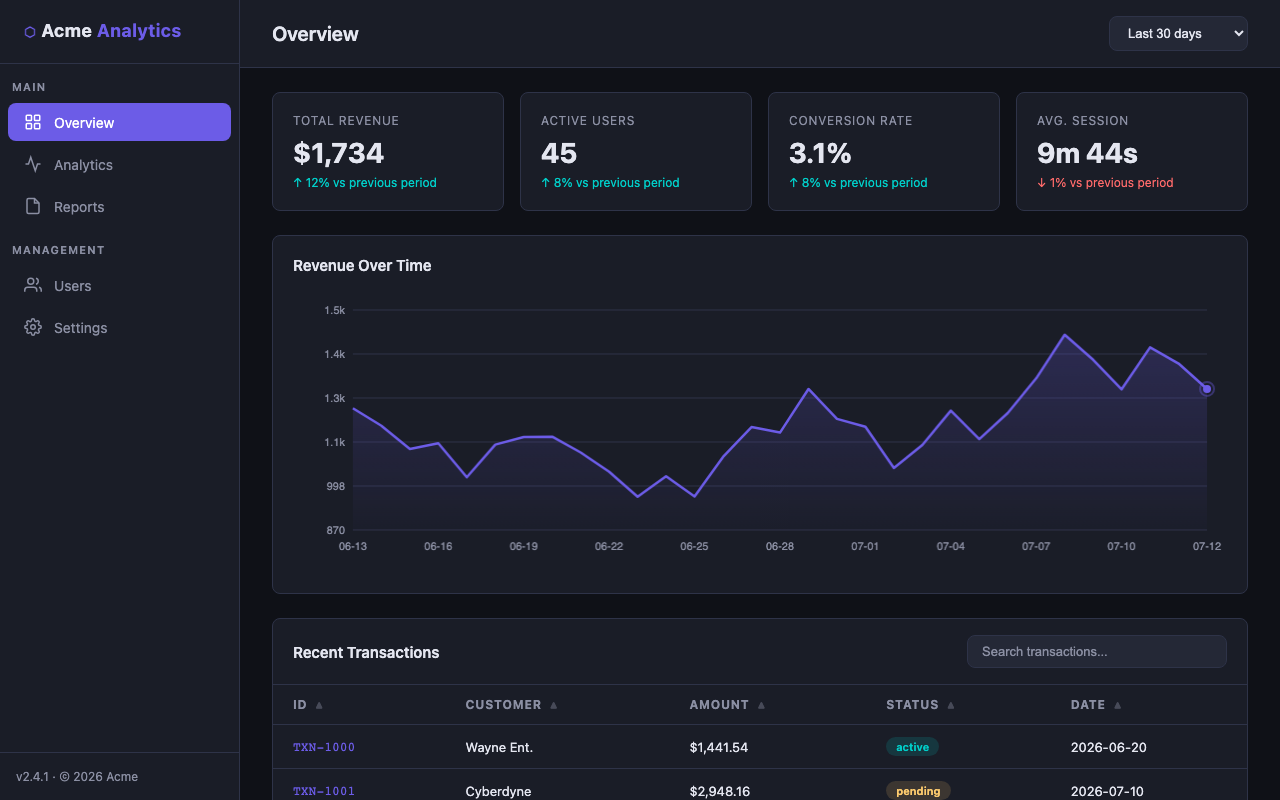Open the Overview page label in sidebar
This screenshot has height=800, width=1280.
tap(84, 123)
